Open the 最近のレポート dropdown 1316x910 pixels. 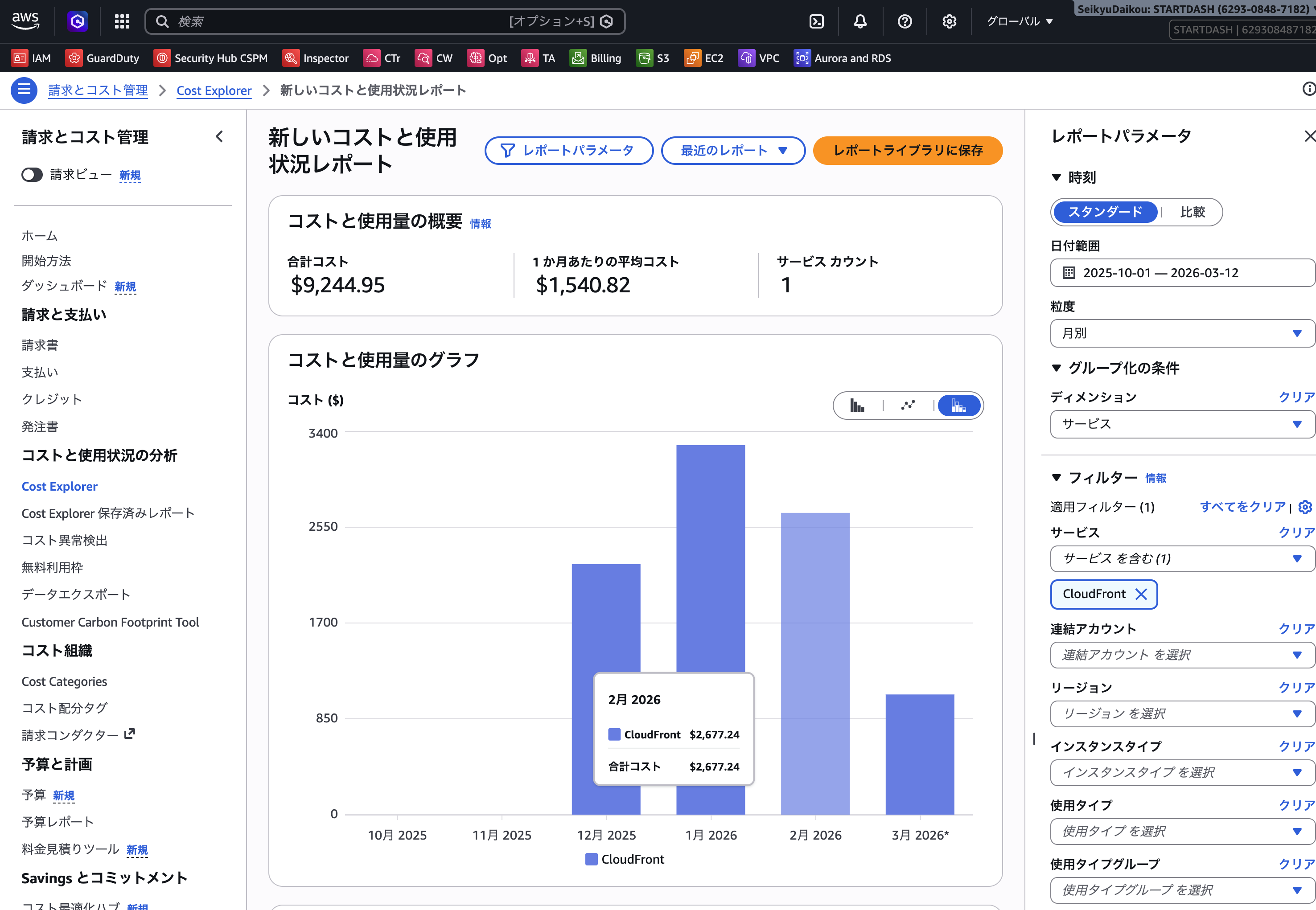tap(733, 151)
